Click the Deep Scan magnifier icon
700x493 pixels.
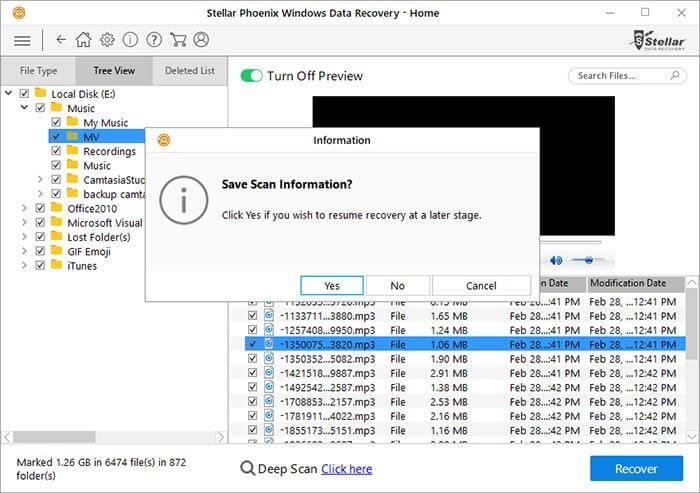pos(247,468)
